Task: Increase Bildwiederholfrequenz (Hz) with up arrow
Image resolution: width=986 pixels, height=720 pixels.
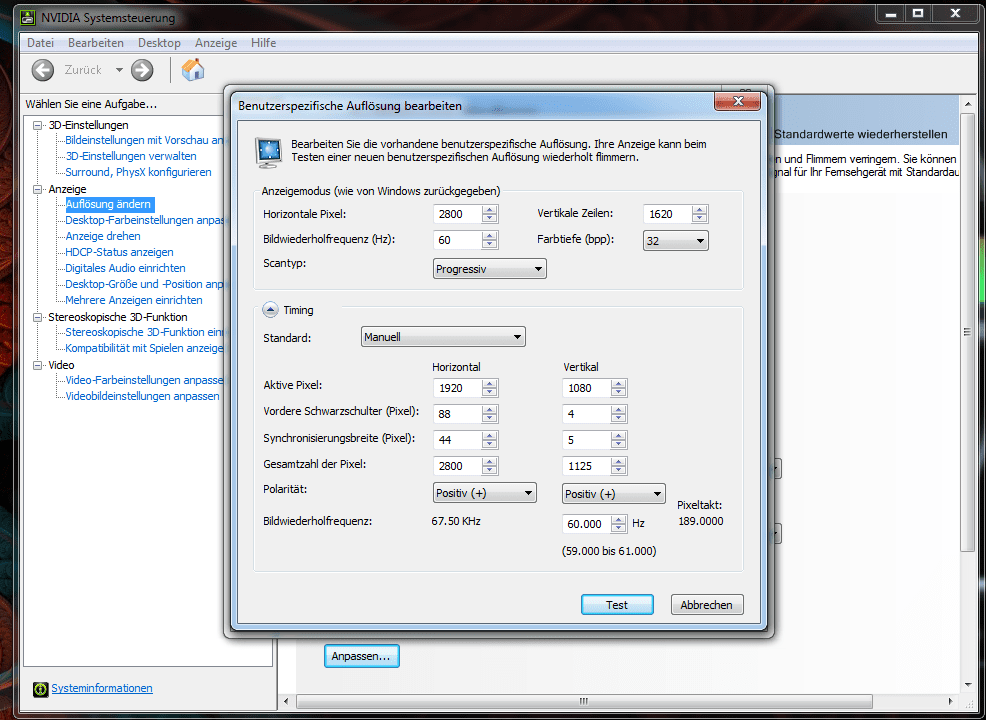Action: [490, 236]
